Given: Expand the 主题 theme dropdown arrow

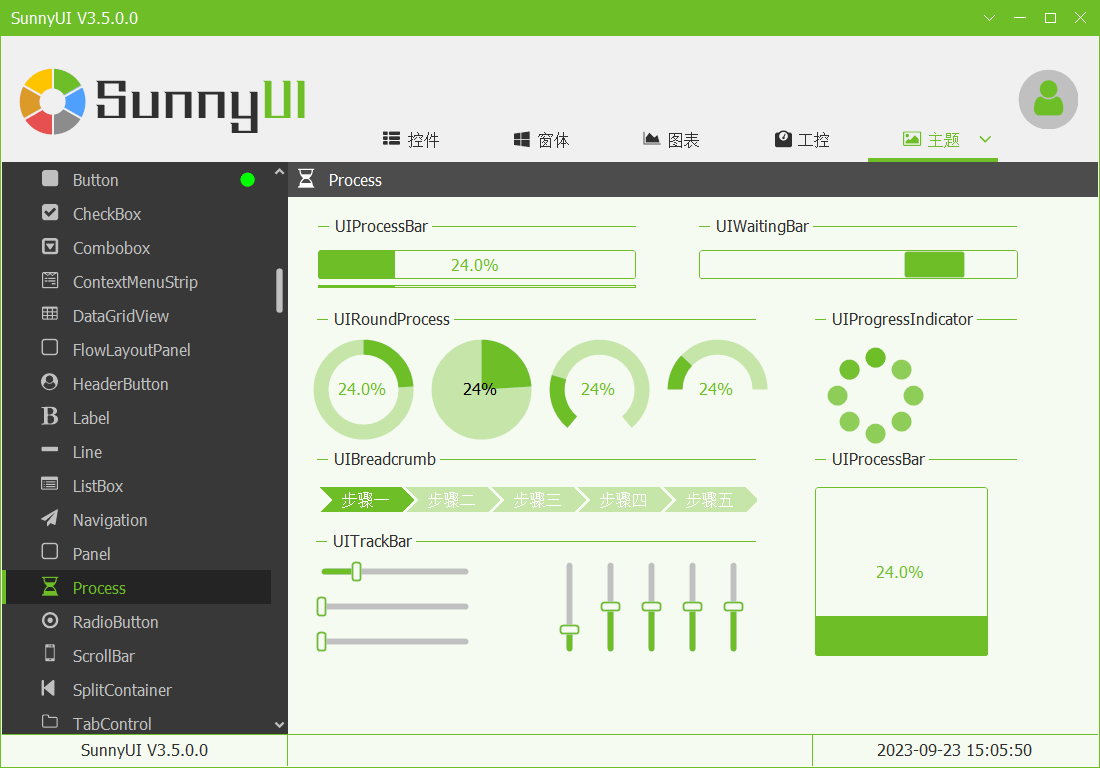Looking at the screenshot, I should coord(985,140).
